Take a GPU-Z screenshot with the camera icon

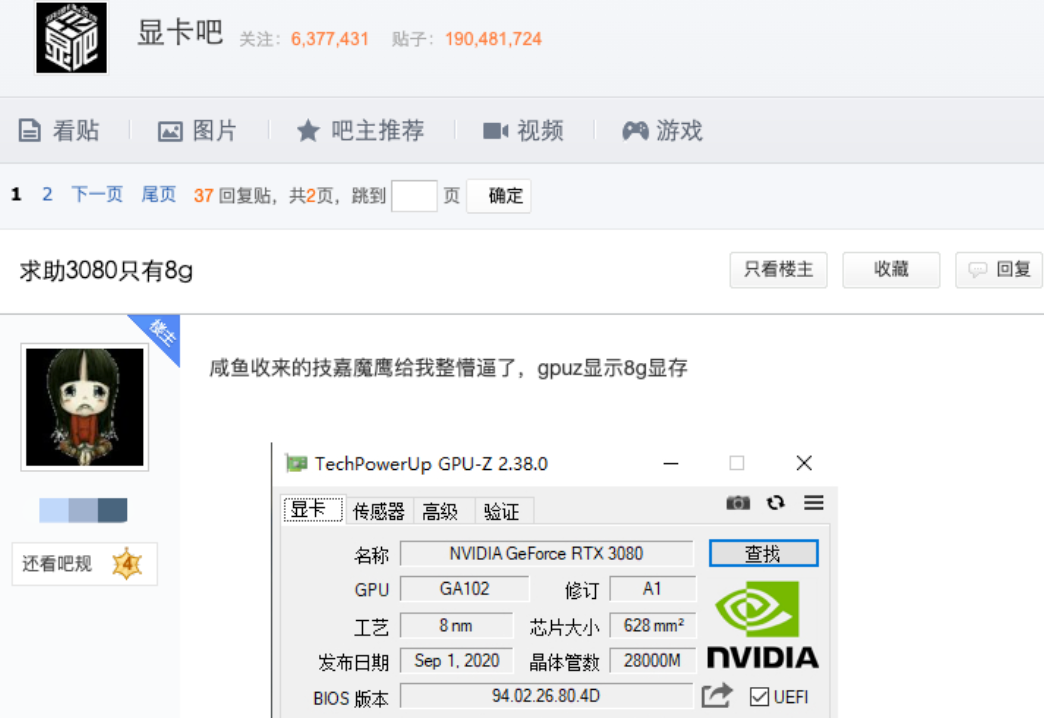pyautogui.click(x=738, y=503)
